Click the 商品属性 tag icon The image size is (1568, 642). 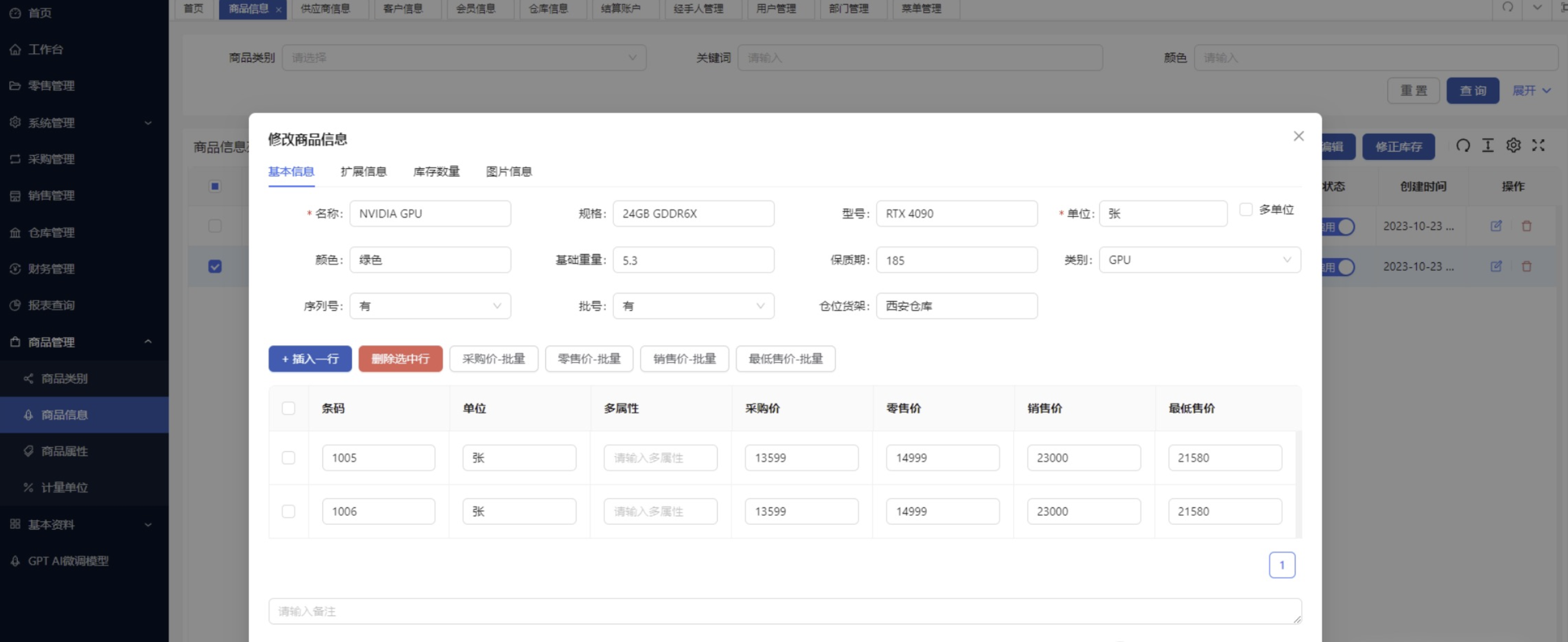28,451
